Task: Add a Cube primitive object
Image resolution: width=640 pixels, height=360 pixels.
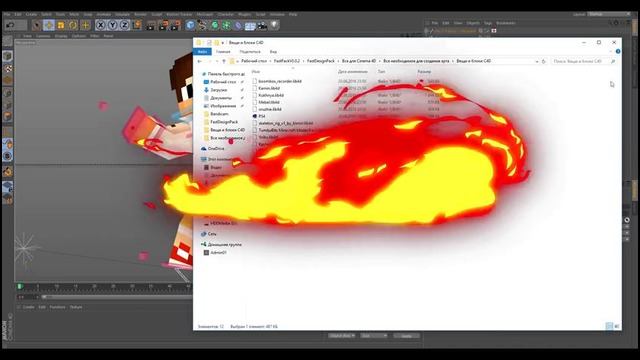Action: click(190, 25)
